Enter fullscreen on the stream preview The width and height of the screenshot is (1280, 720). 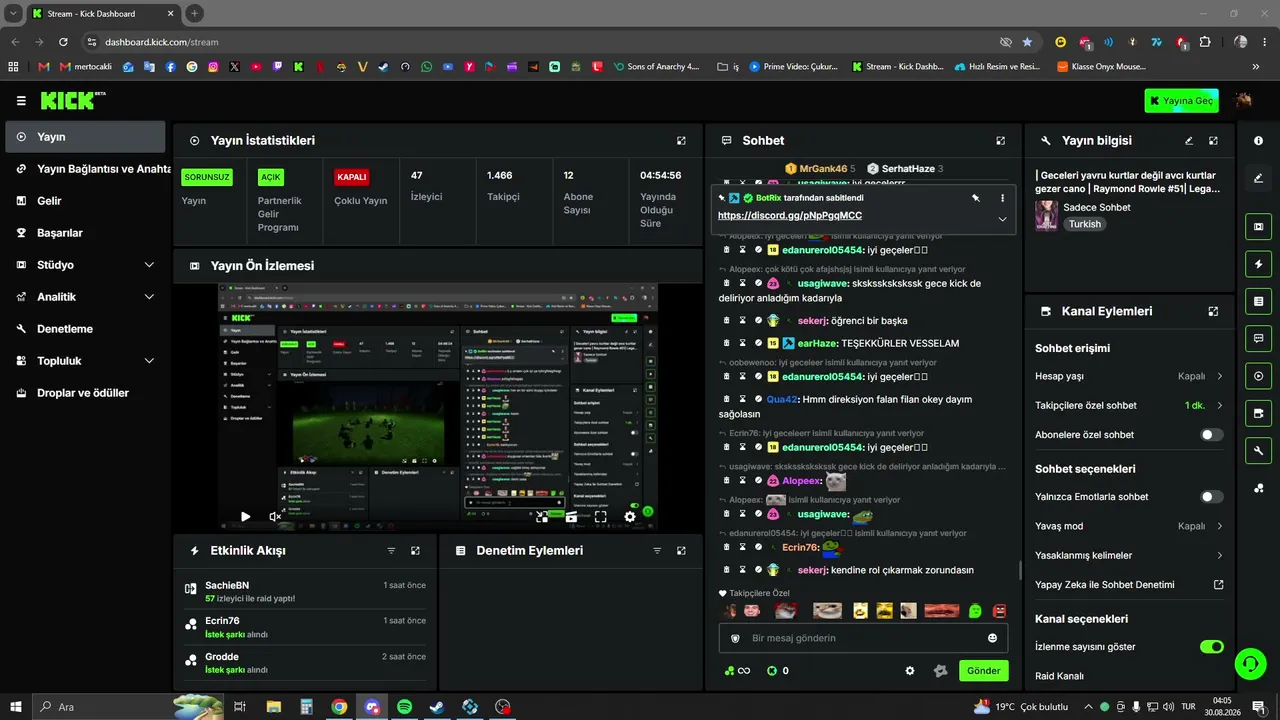[600, 517]
